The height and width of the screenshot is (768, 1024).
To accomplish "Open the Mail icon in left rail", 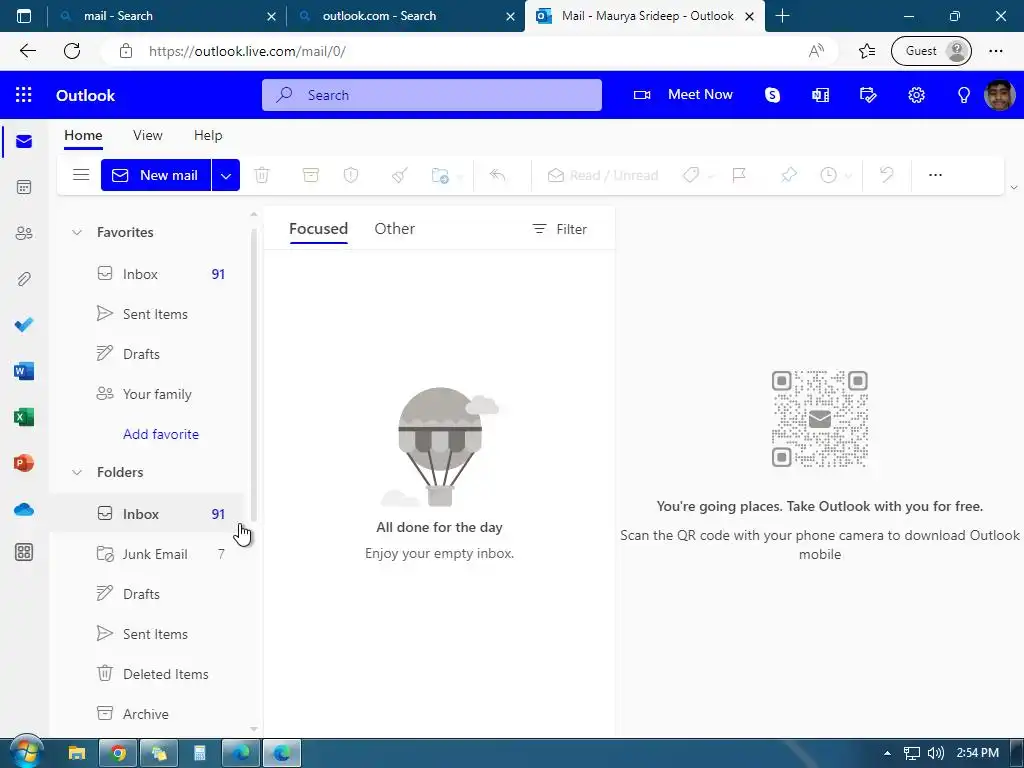I will (24, 142).
